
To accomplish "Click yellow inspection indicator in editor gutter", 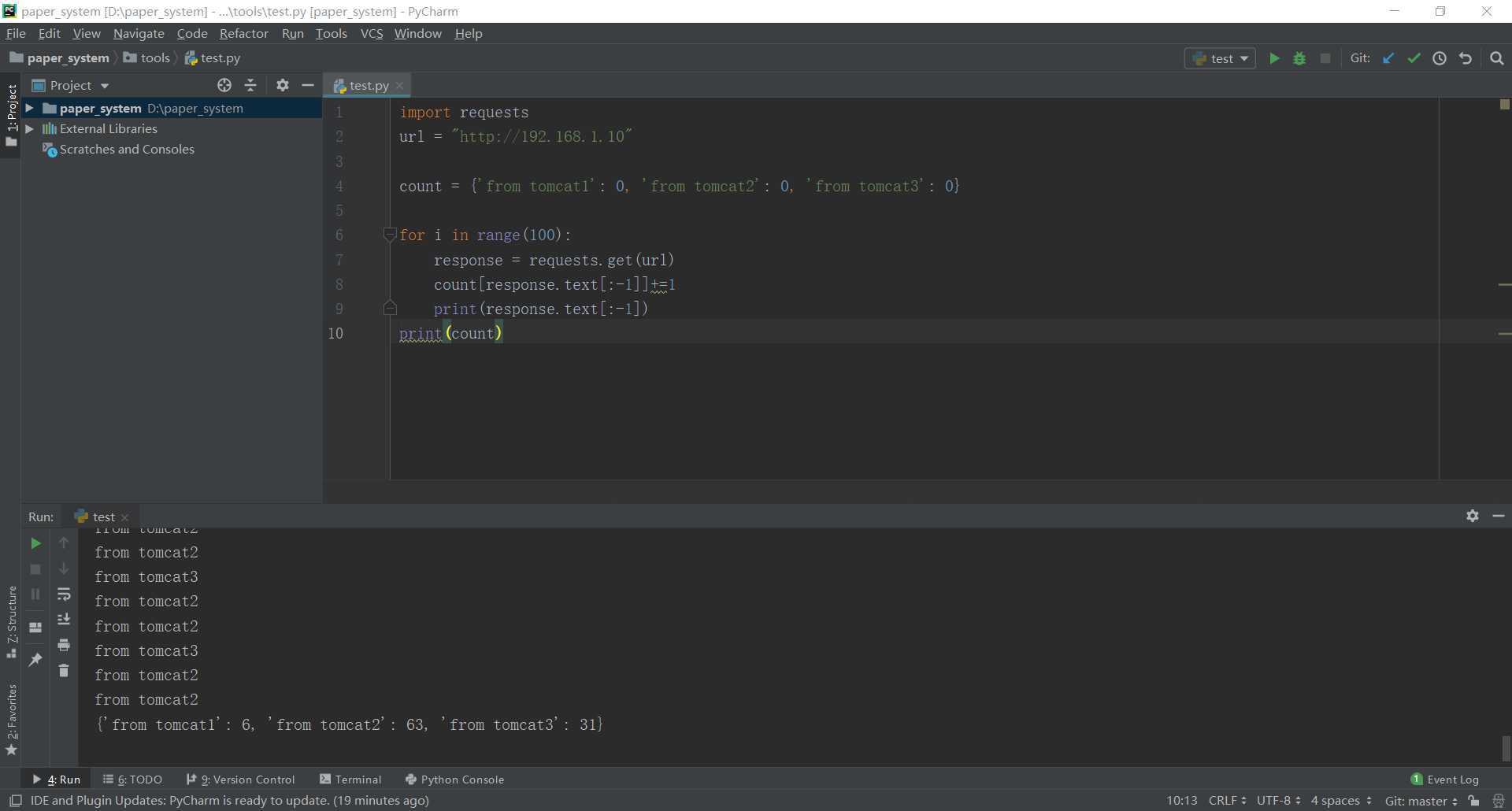I will (1504, 104).
